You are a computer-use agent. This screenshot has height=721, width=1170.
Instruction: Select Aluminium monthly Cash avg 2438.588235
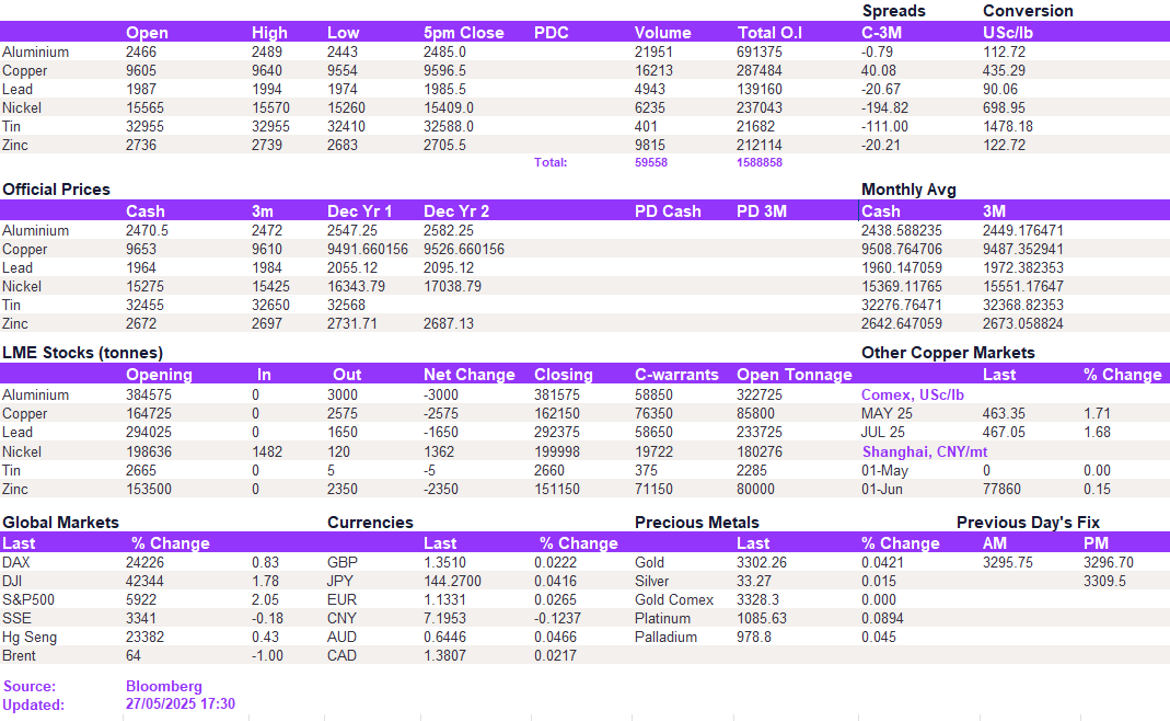901,231
